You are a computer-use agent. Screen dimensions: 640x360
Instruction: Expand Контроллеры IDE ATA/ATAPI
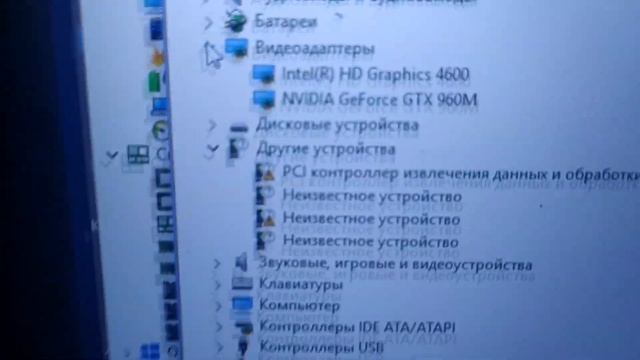[220, 327]
